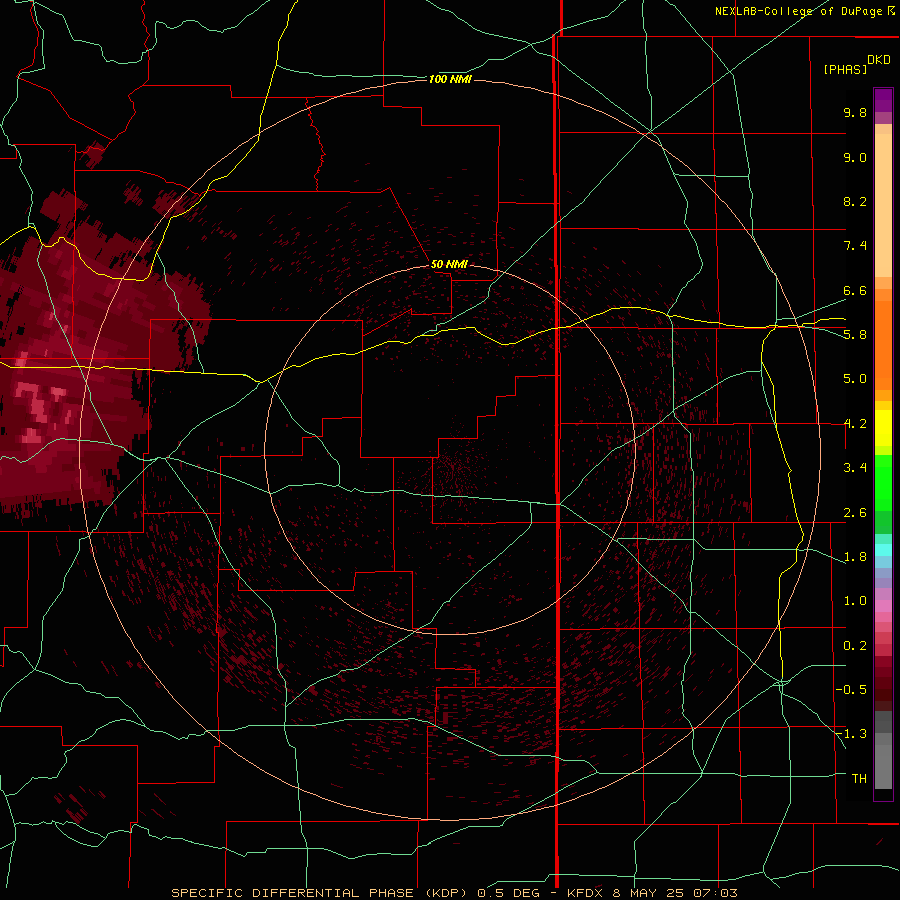Click the 8.2 value on the color scale
Image resolution: width=900 pixels, height=900 pixels.
[x=855, y=201]
